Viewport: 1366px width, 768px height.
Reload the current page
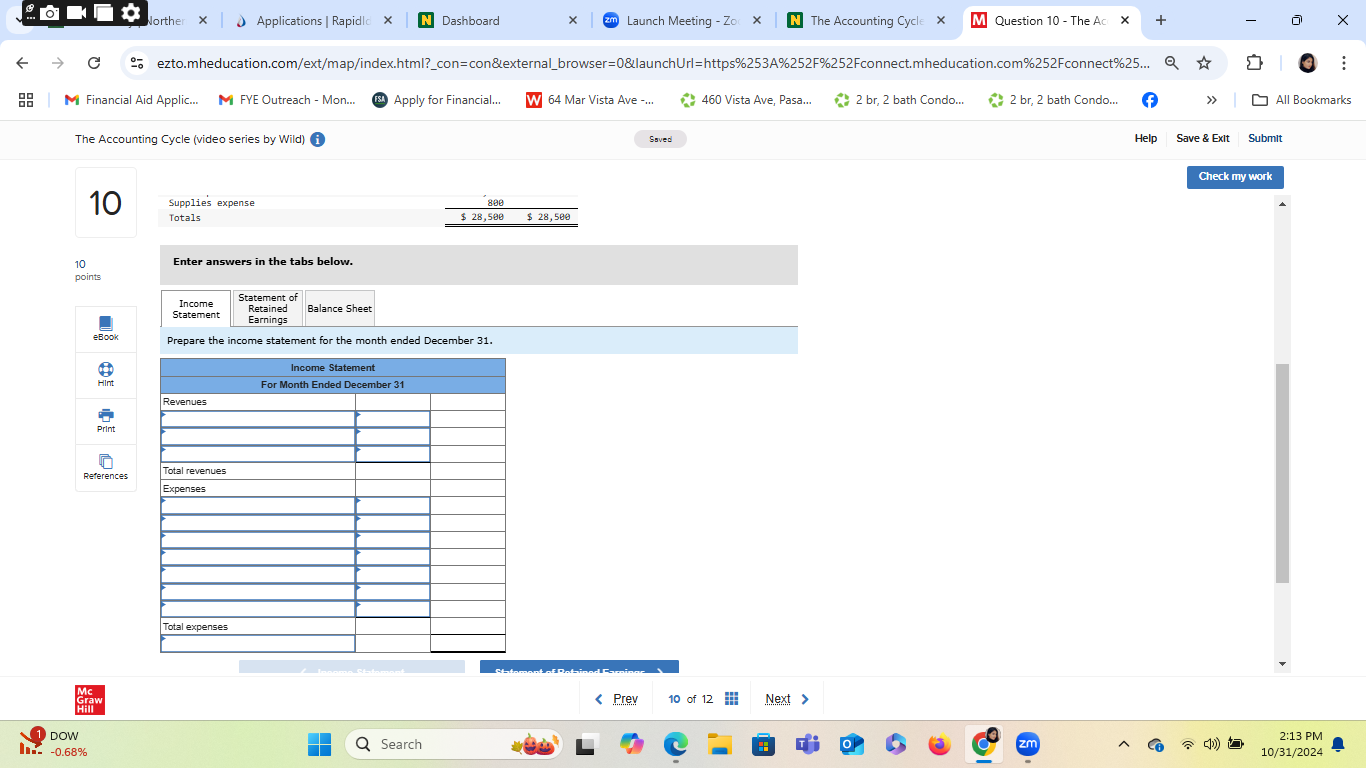pos(94,63)
